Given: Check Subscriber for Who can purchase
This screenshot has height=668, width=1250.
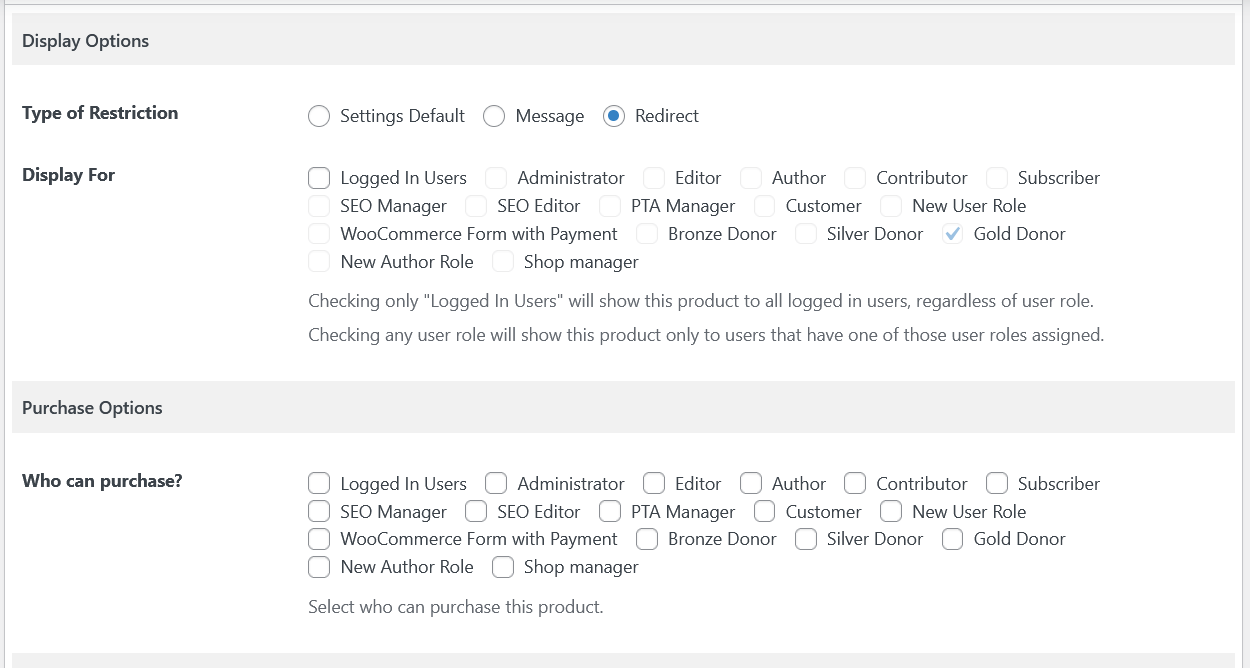Looking at the screenshot, I should [997, 484].
